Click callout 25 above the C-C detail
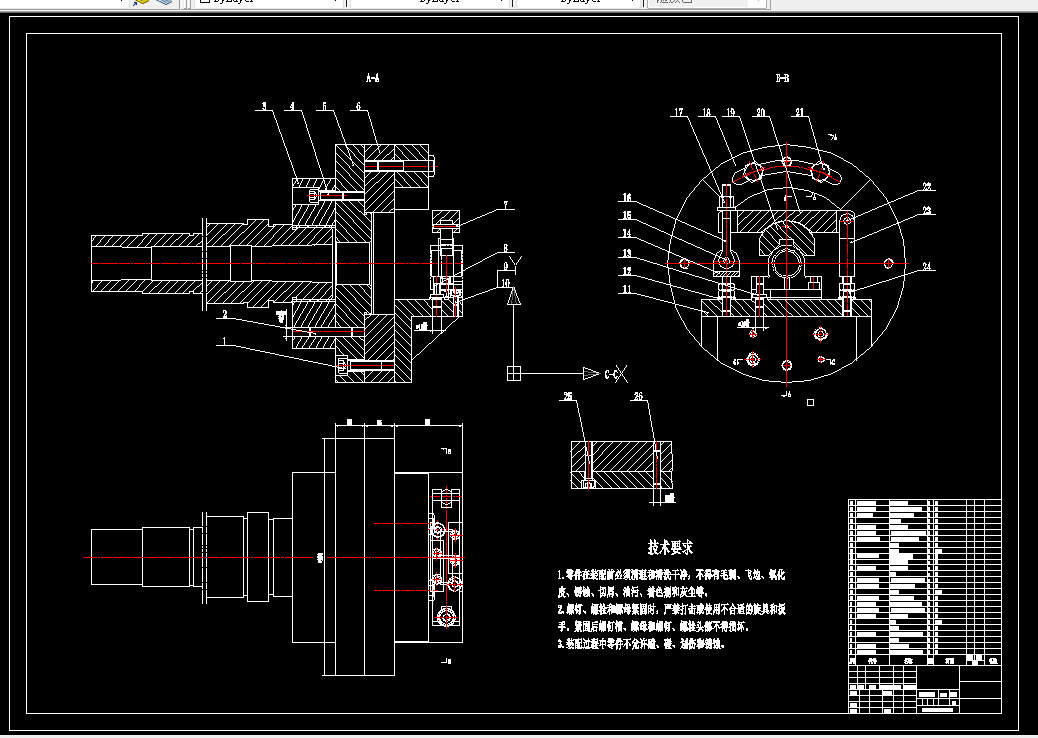1038x738 pixels. click(568, 396)
